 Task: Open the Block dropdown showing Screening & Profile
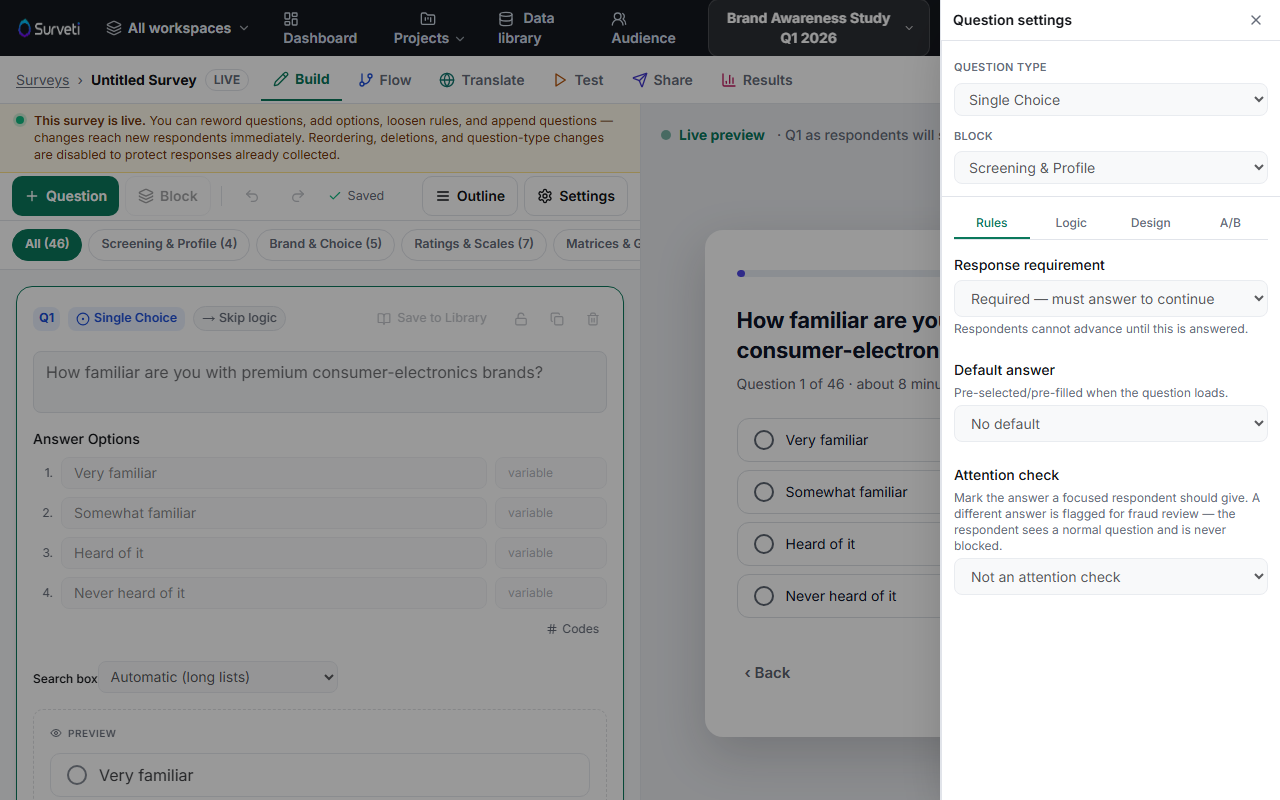click(1111, 168)
